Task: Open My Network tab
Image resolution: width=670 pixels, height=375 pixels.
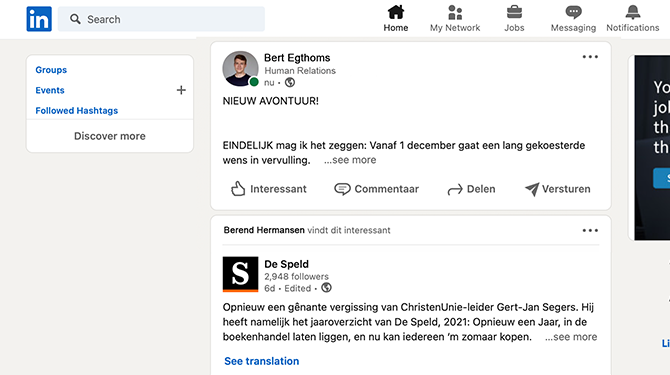Action: click(455, 19)
